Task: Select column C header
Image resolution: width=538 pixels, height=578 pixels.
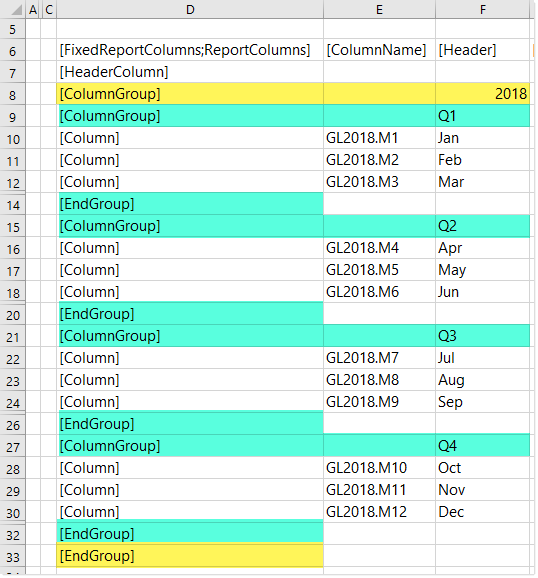Action: [49, 10]
